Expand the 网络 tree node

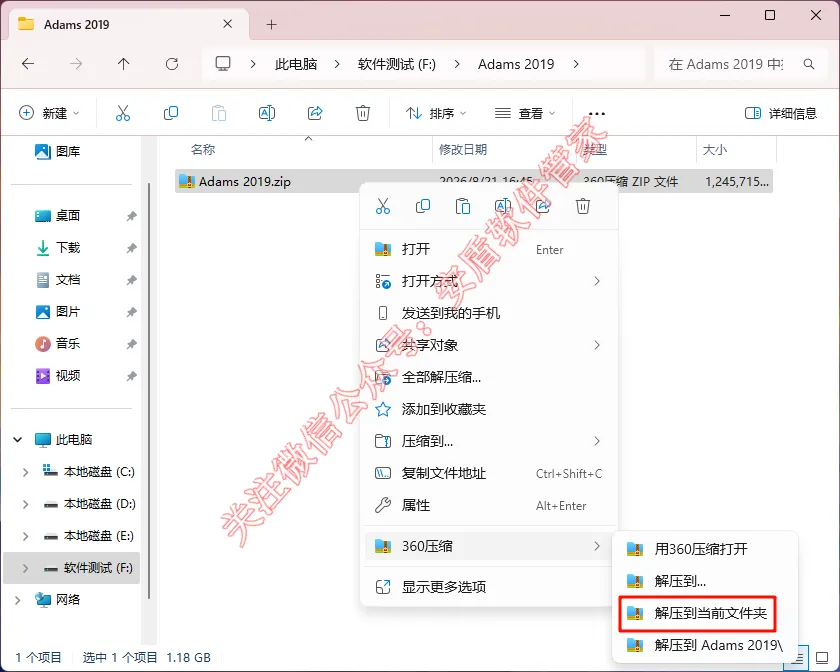click(18, 600)
